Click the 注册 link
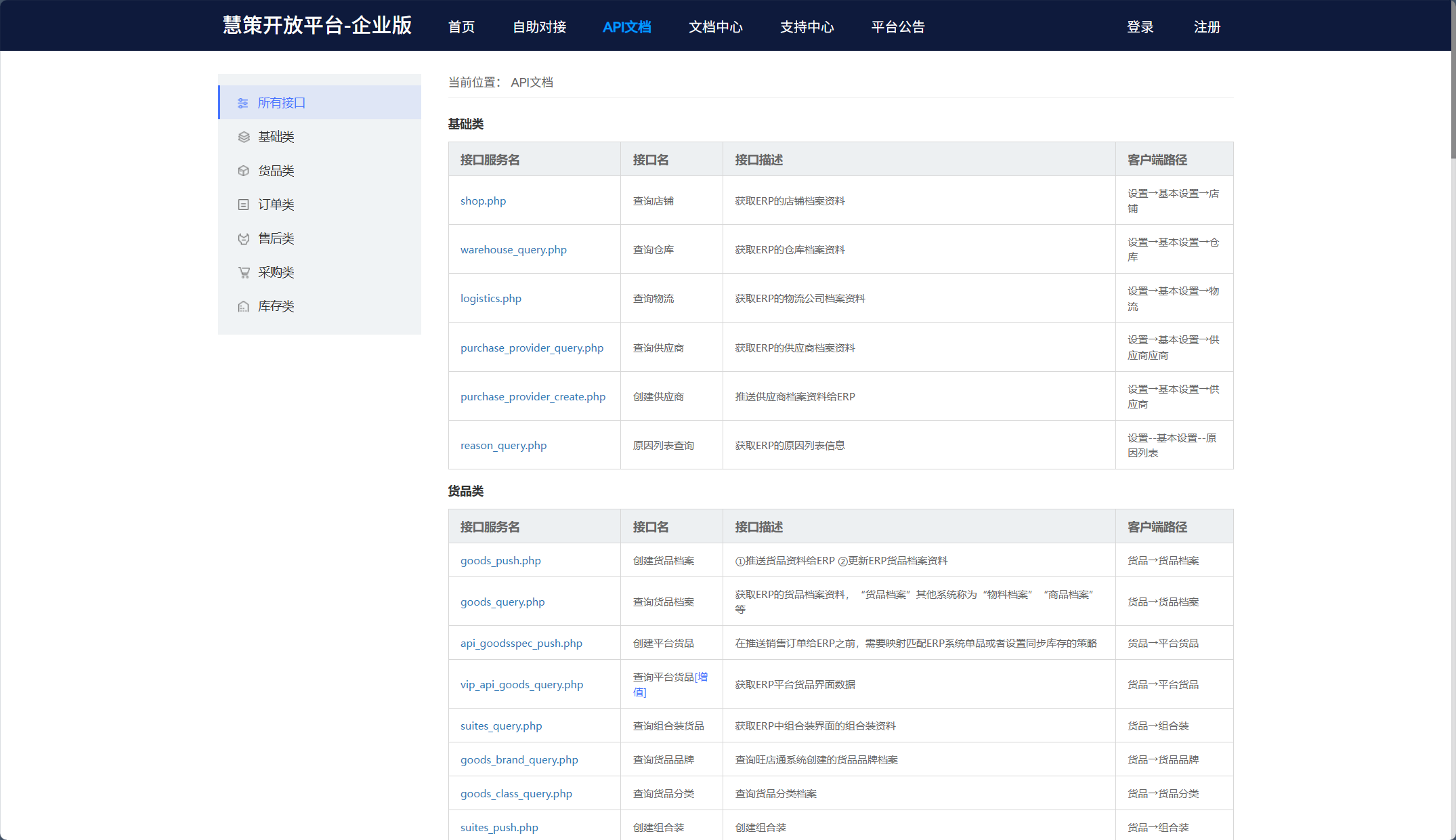Viewport: 1456px width, 840px height. point(1207,27)
